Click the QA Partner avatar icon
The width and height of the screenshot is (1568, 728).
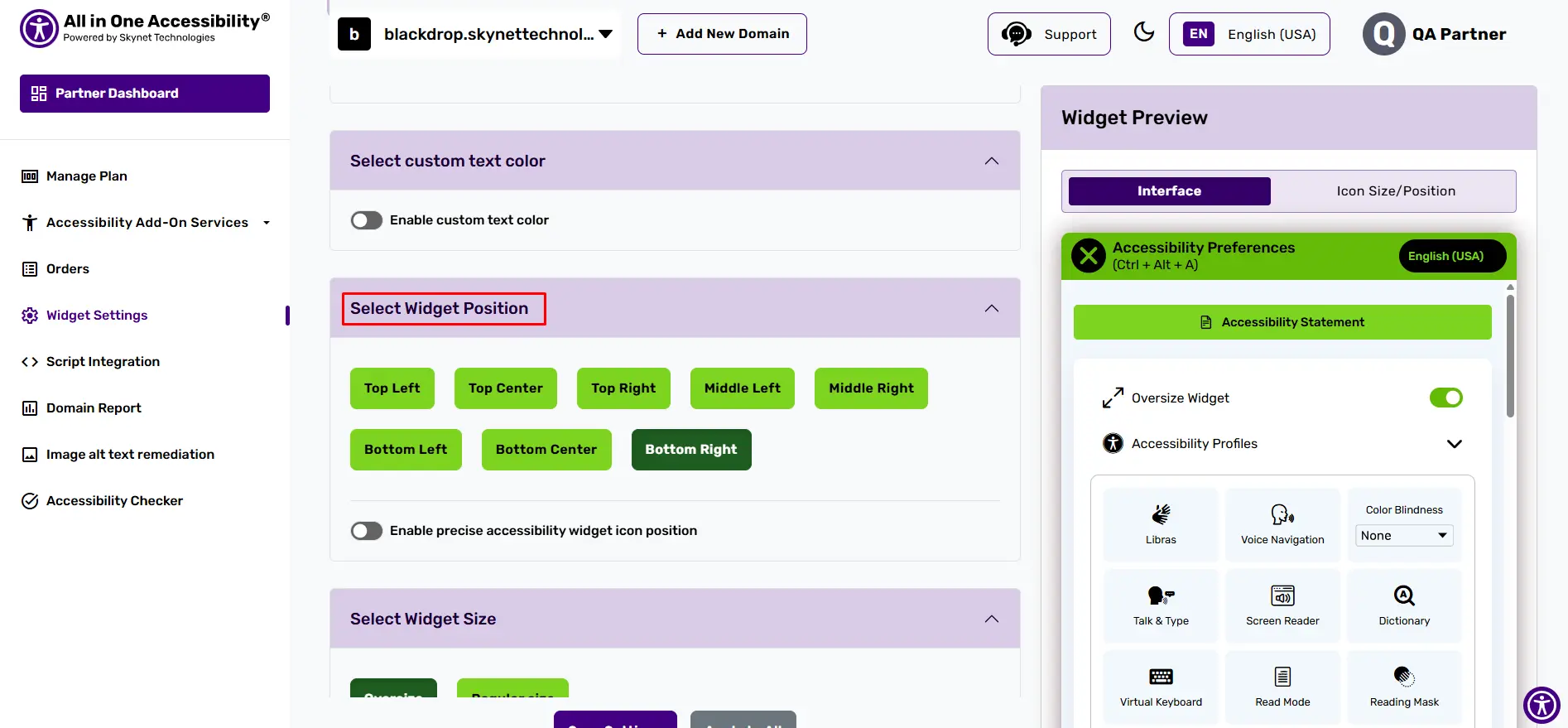coord(1383,34)
